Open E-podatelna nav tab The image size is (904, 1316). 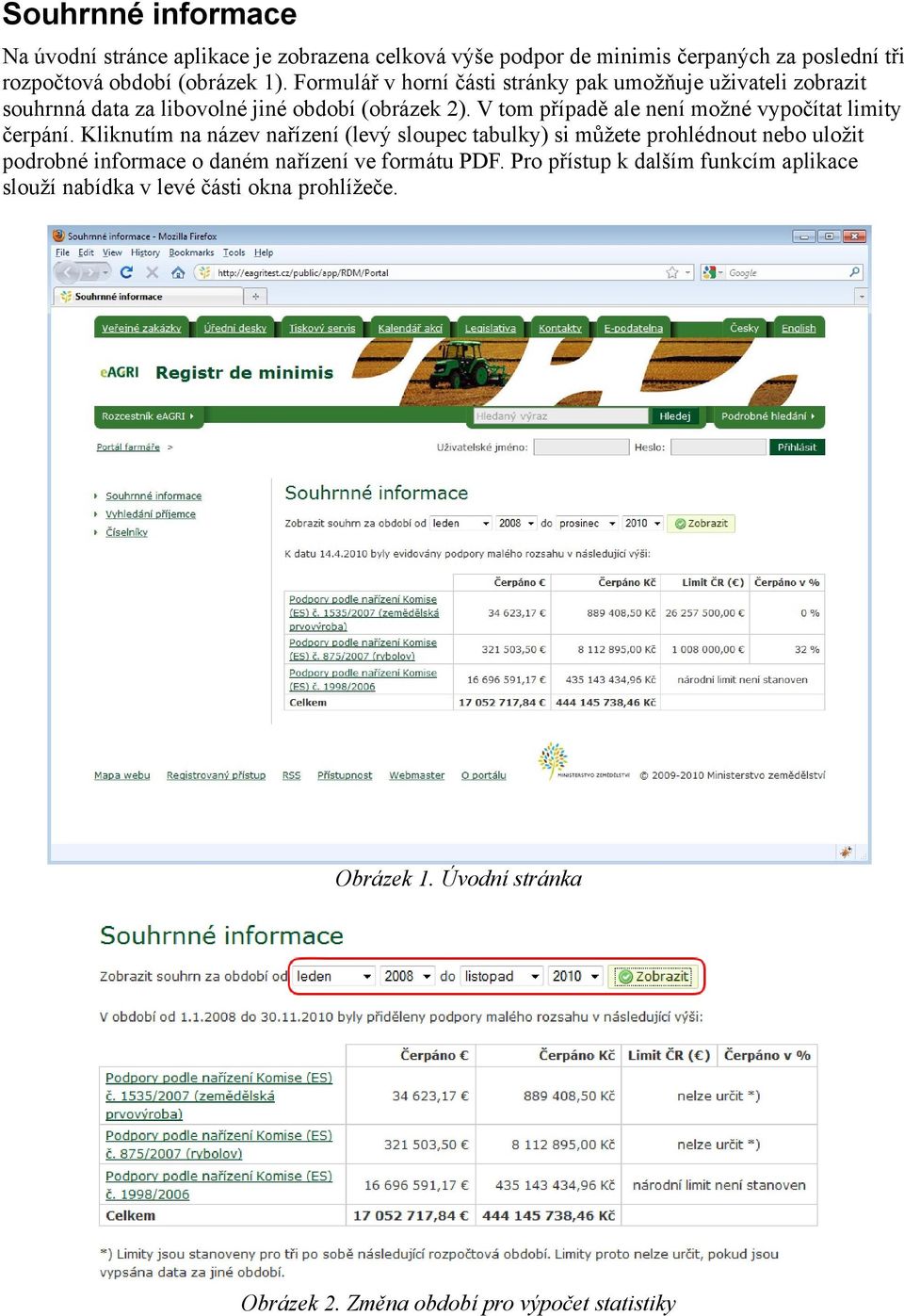click(x=634, y=327)
